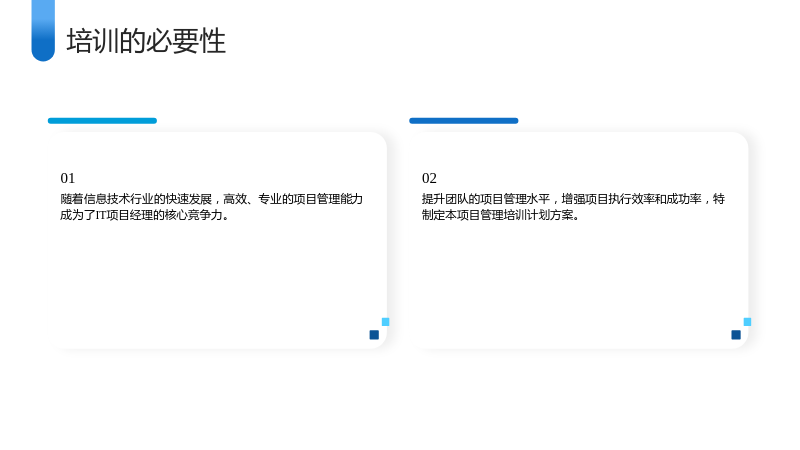Click the text 成为了IT项目经理的核心竞争力
This screenshot has height=450, width=800.
tap(144, 215)
